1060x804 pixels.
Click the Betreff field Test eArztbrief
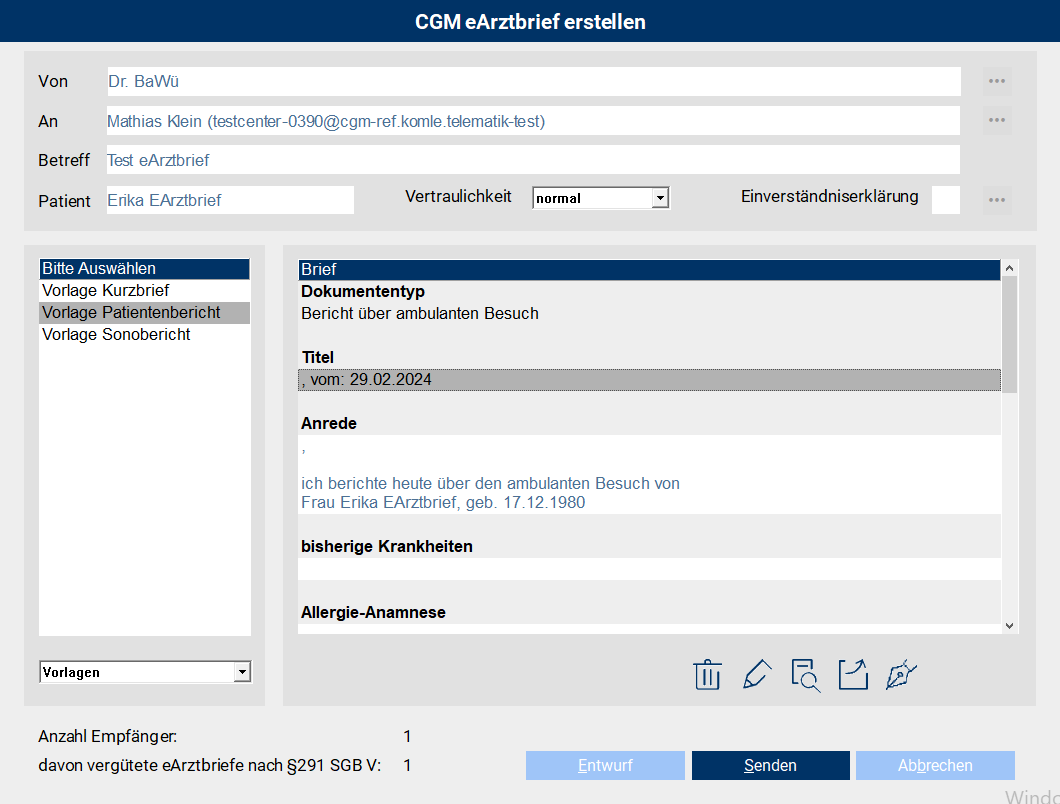pyautogui.click(x=533, y=160)
